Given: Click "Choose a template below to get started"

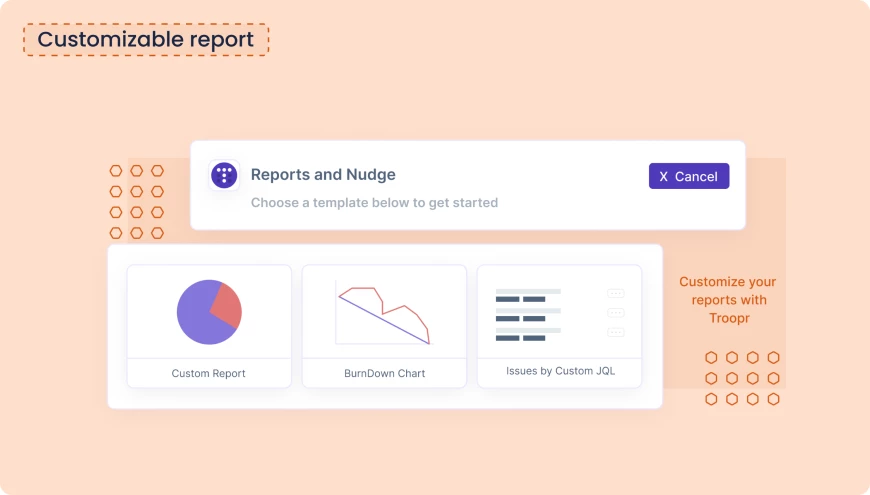Looking at the screenshot, I should [x=375, y=203].
